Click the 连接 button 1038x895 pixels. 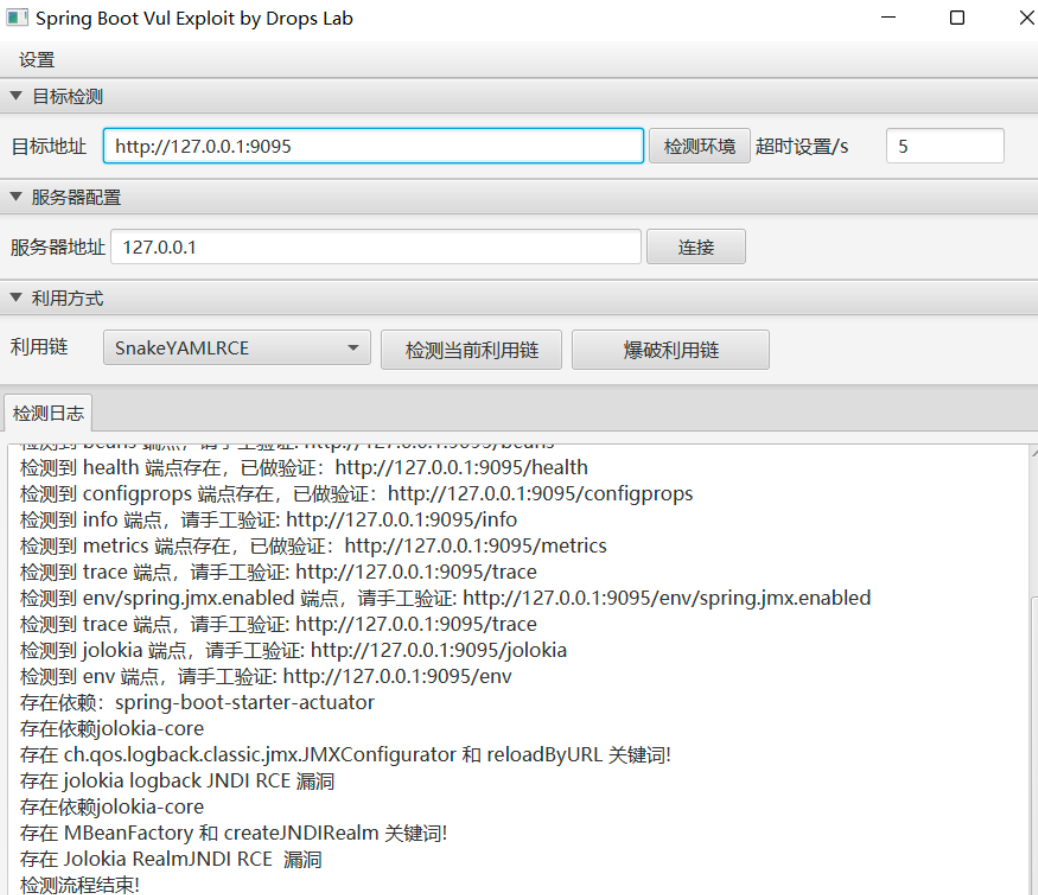[x=696, y=247]
